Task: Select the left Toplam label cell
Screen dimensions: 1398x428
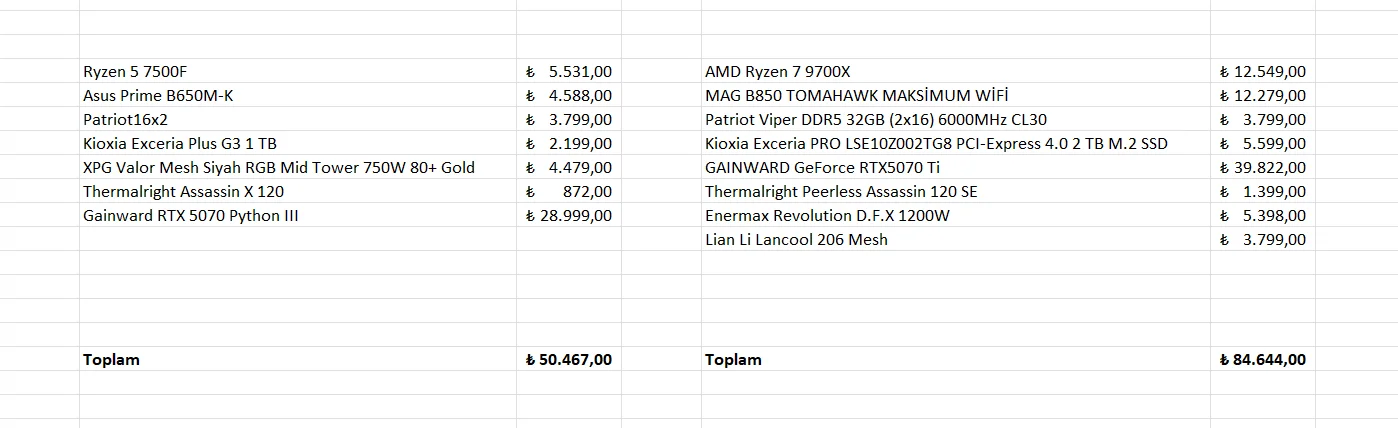Action: [298, 359]
